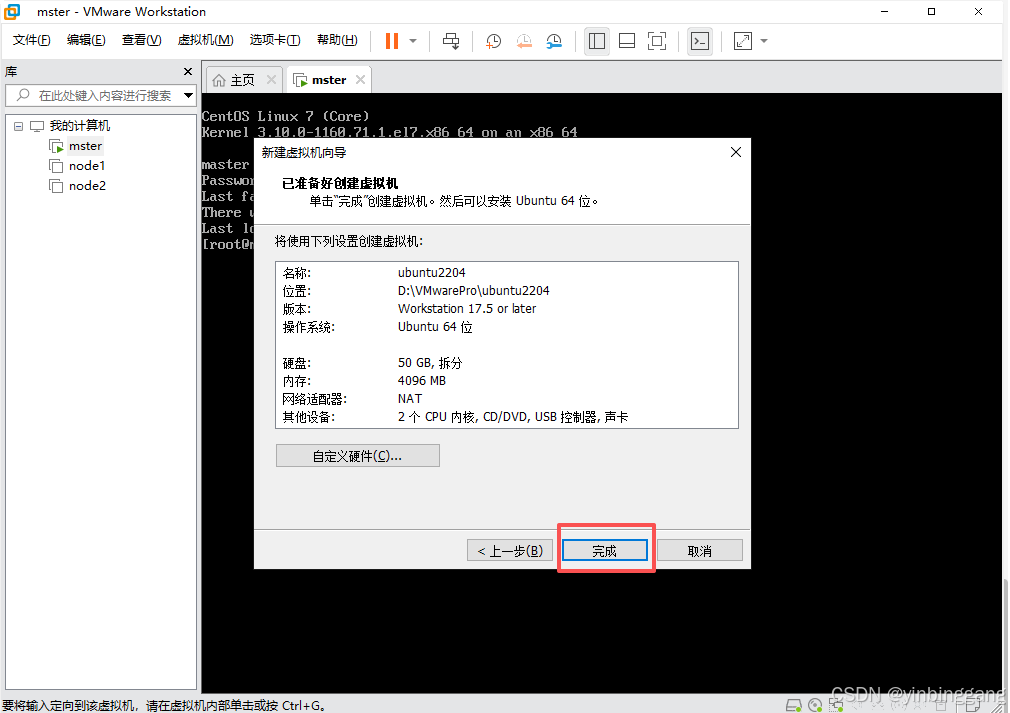Click the Ubuntu 64 位 operating system value

point(435,327)
